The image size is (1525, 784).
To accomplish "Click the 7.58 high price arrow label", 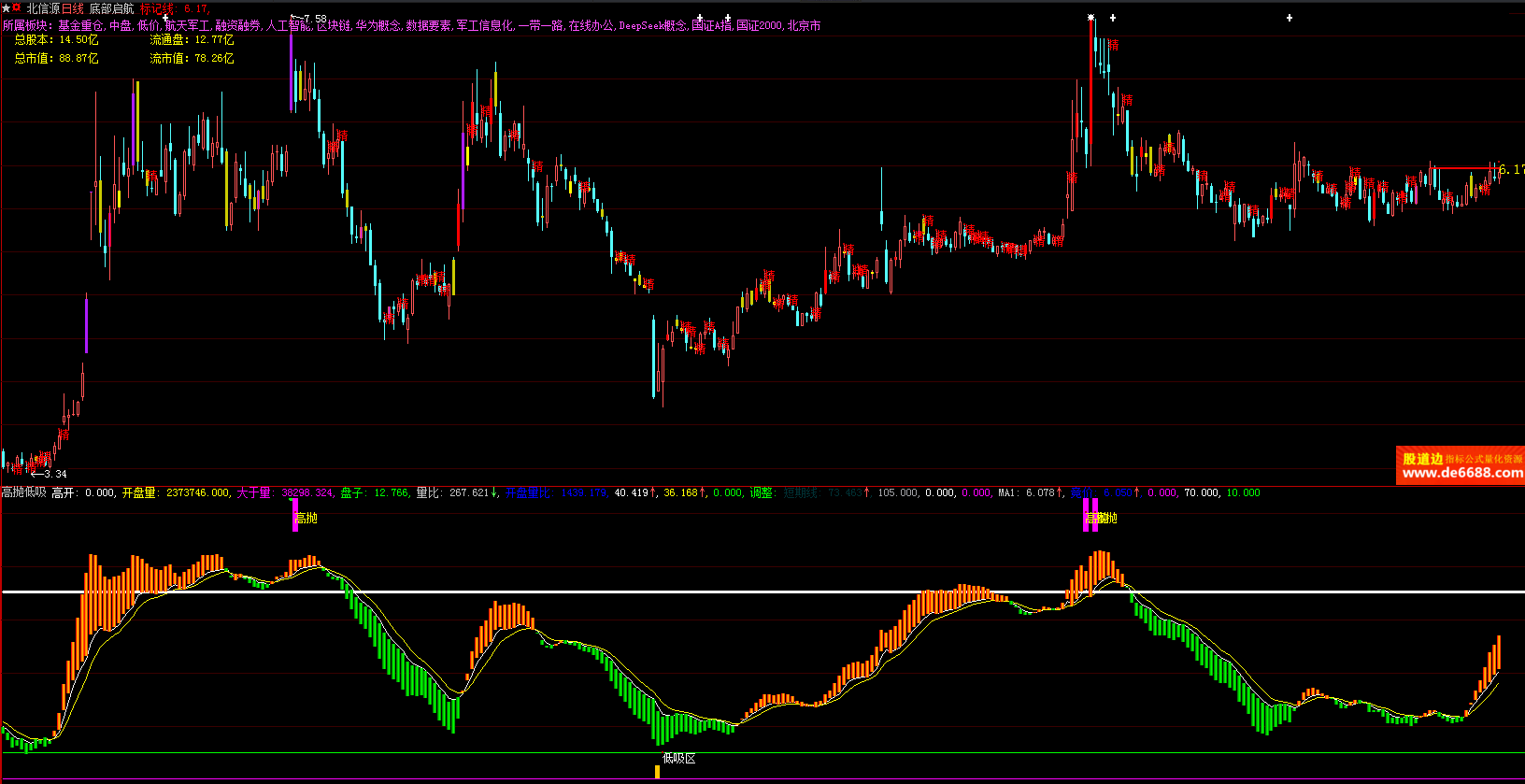I will pos(309,19).
